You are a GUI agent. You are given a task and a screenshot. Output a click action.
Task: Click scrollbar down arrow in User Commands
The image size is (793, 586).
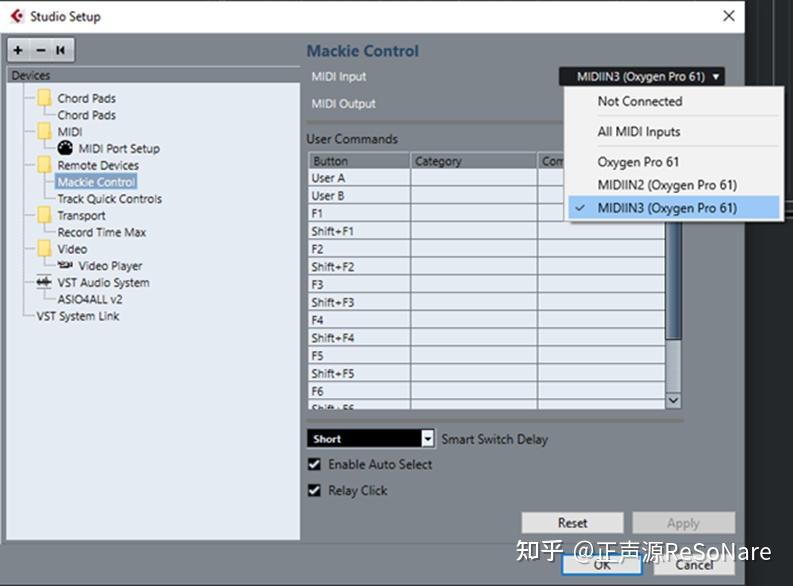(x=673, y=400)
